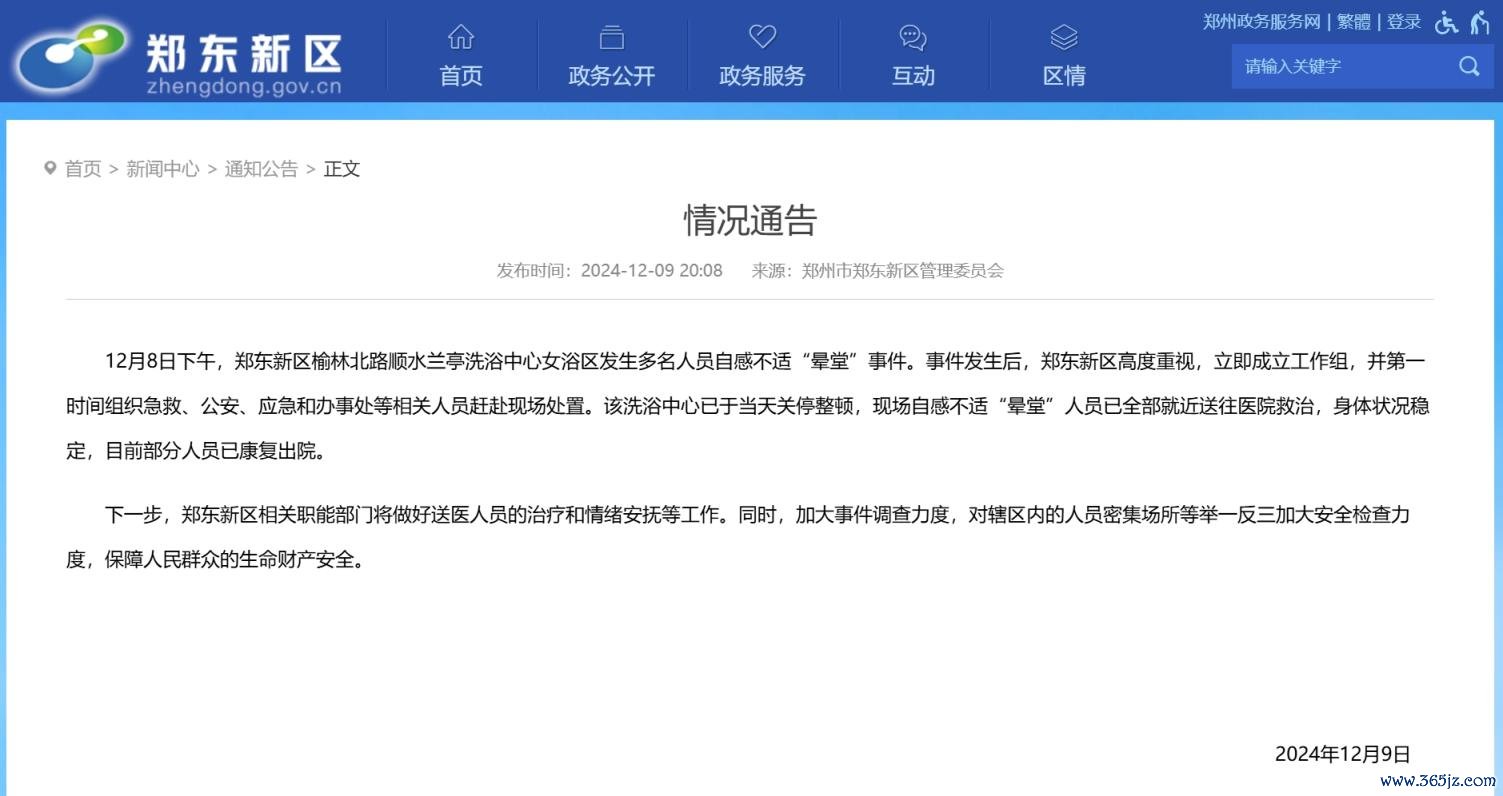
Task: Click the 来源：郑州市郑东新区管理委员会 text
Action: click(x=877, y=270)
